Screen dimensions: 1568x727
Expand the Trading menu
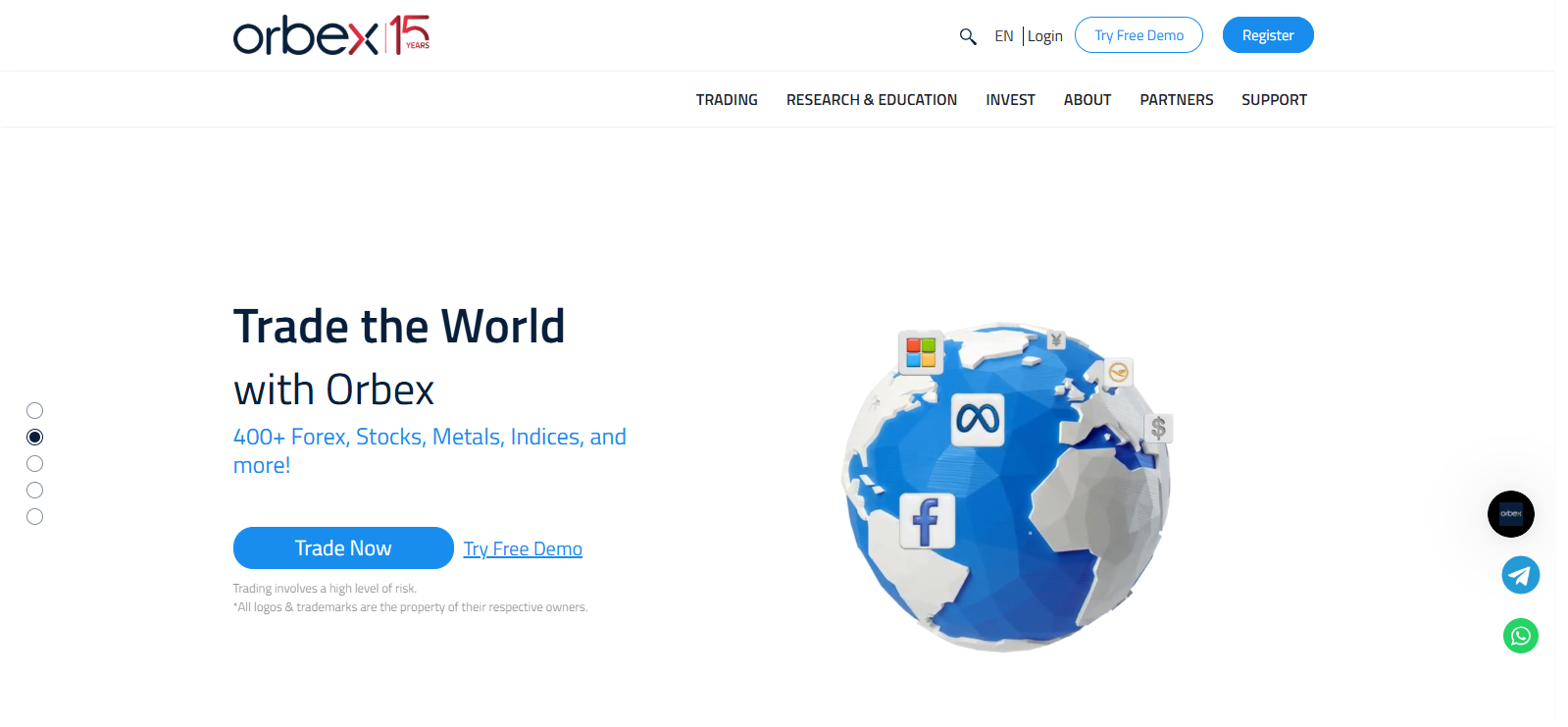727,100
